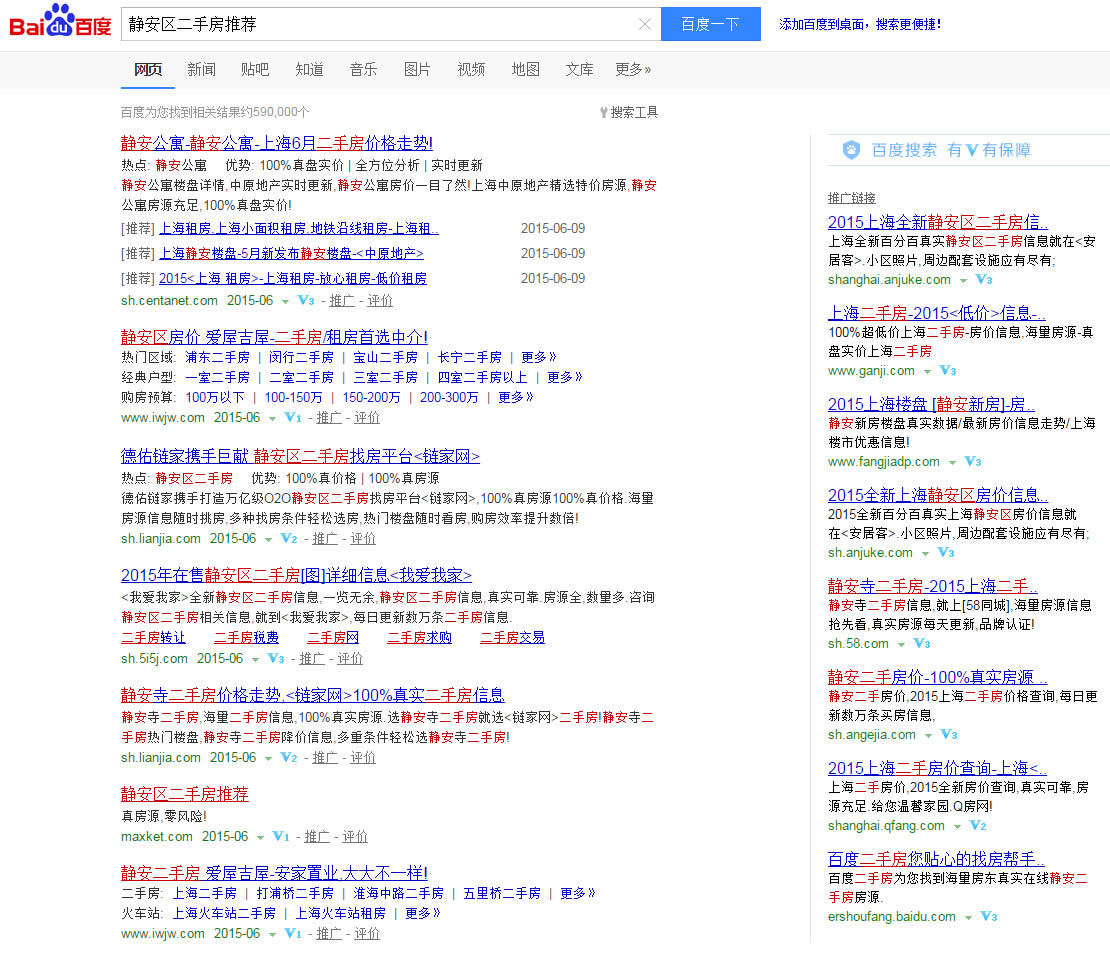The height and width of the screenshot is (959, 1110).
Task: Switch to the 贴吧 tab
Action: [x=256, y=69]
